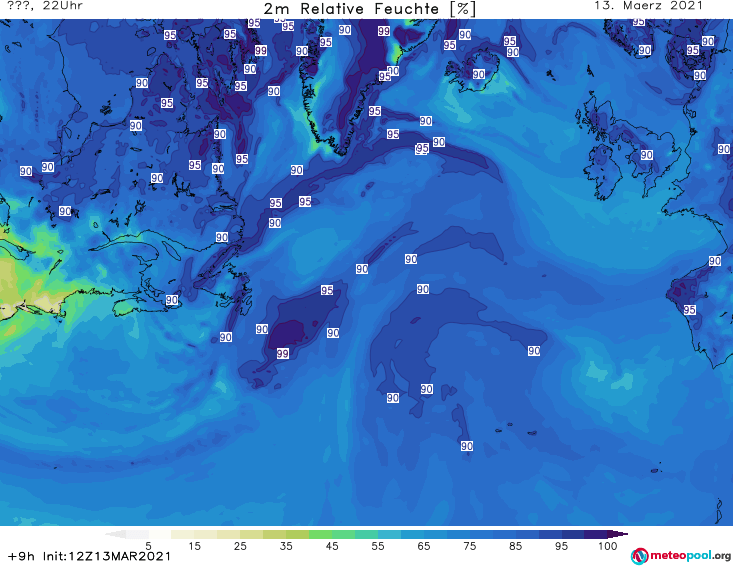
Task: Click the 90 contour label inside Iceland
Action: click(x=479, y=74)
